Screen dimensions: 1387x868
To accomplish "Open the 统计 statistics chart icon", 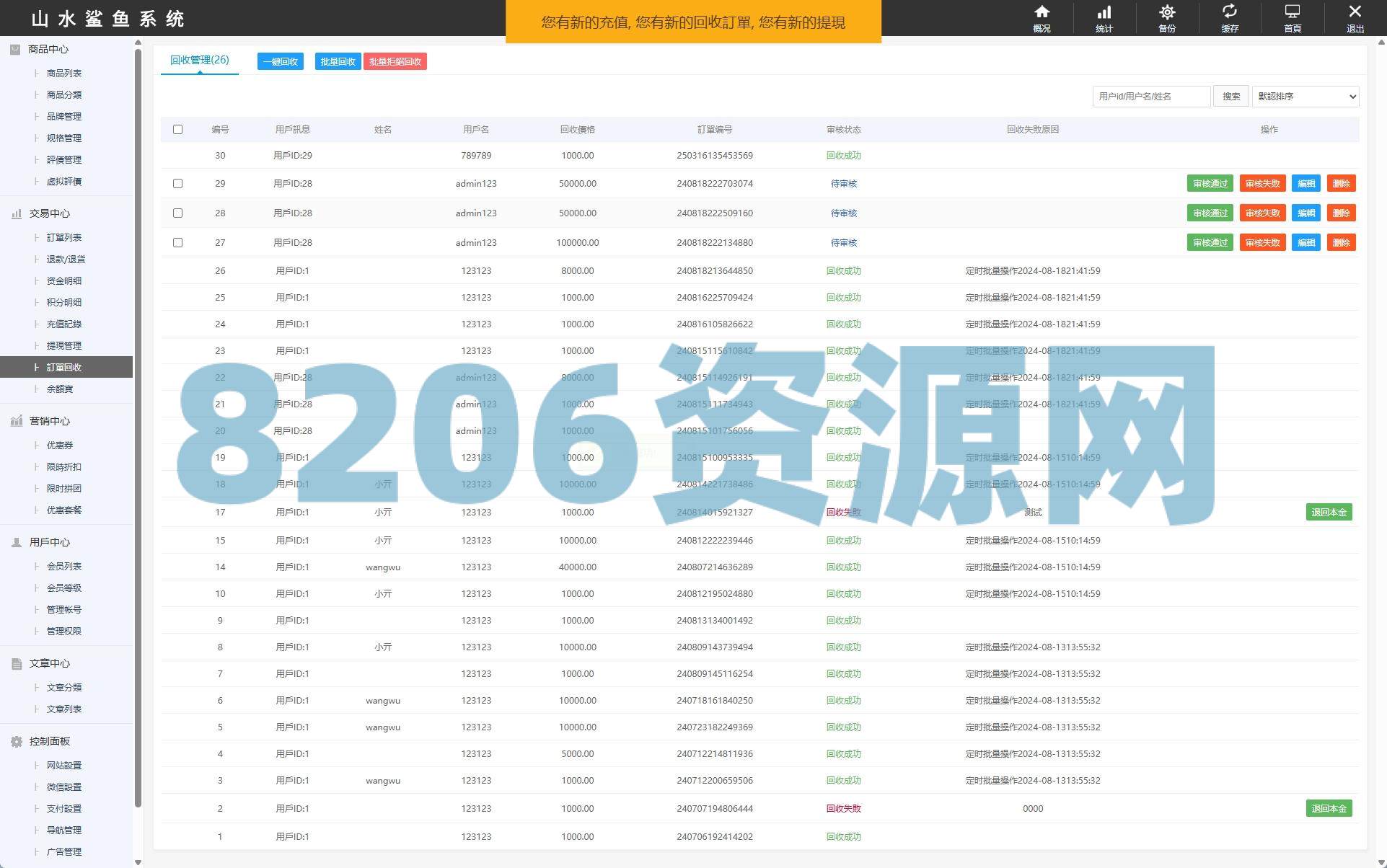I will [1104, 12].
